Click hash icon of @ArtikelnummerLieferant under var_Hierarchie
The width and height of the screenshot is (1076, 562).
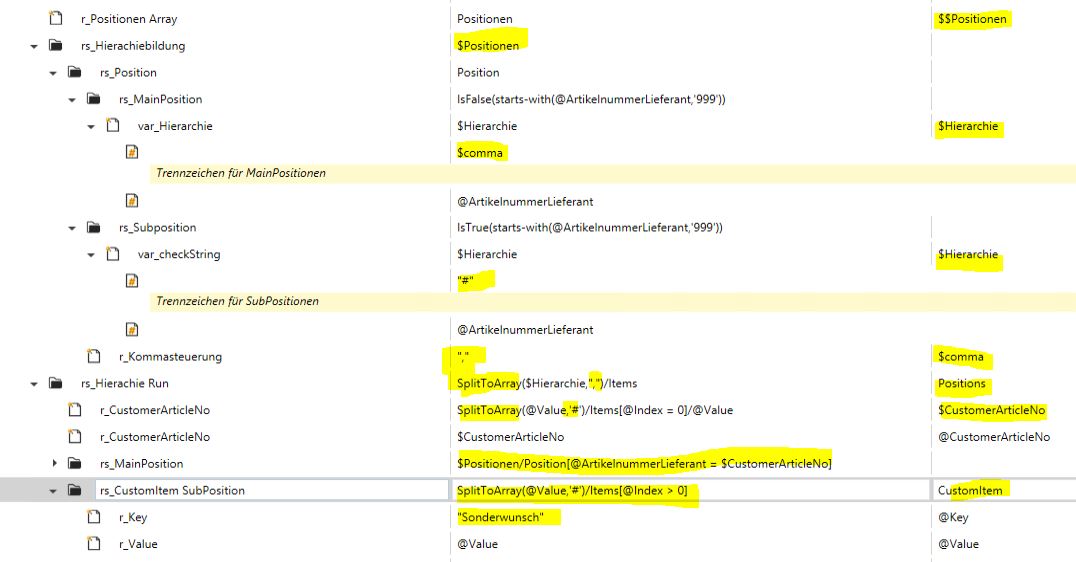(x=132, y=201)
